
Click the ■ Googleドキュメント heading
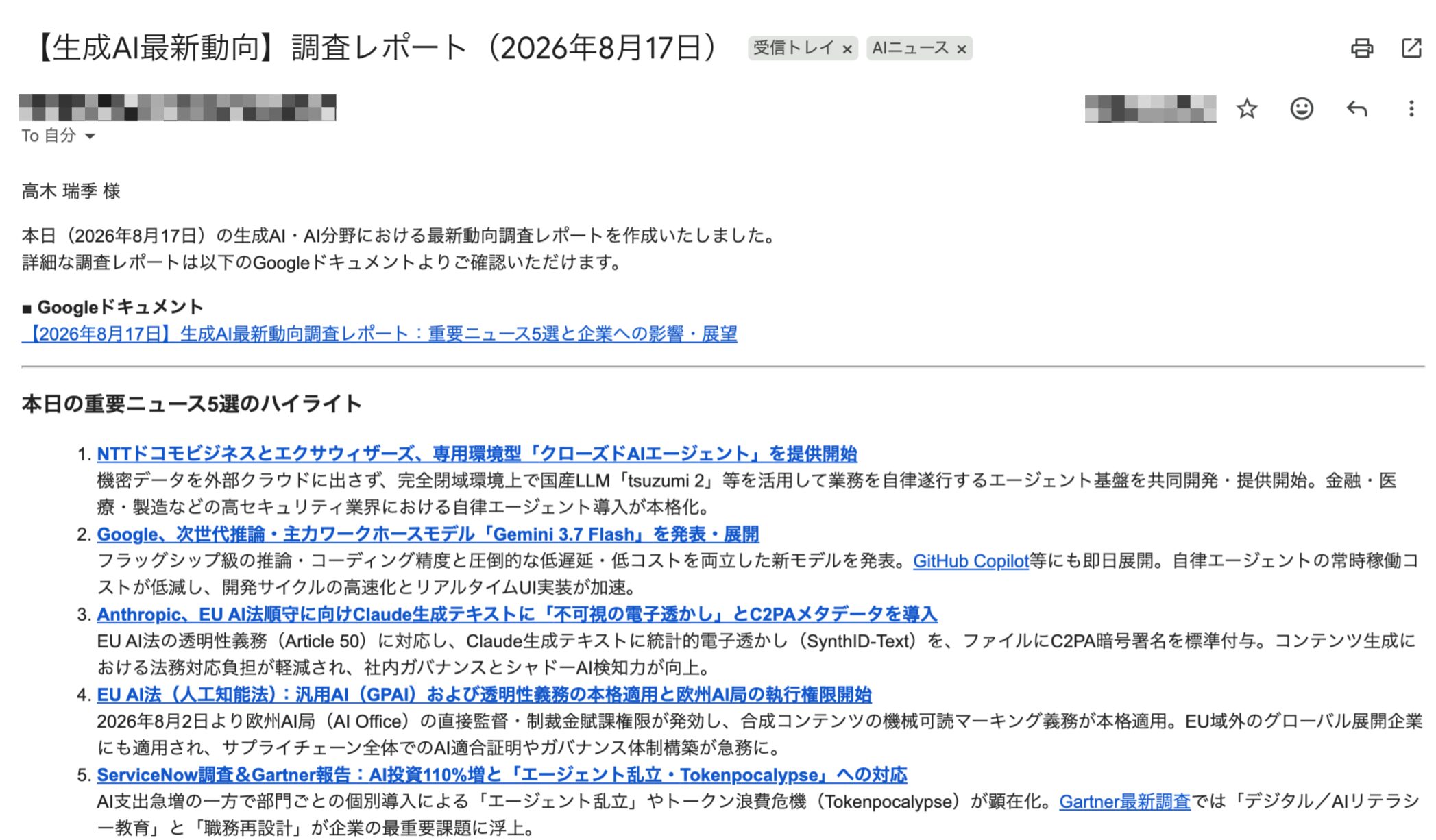pos(112,306)
